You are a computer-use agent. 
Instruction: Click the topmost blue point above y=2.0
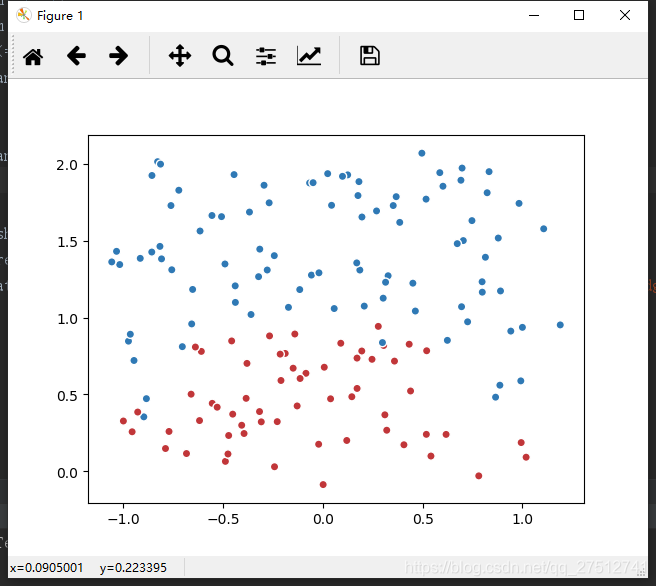(422, 153)
